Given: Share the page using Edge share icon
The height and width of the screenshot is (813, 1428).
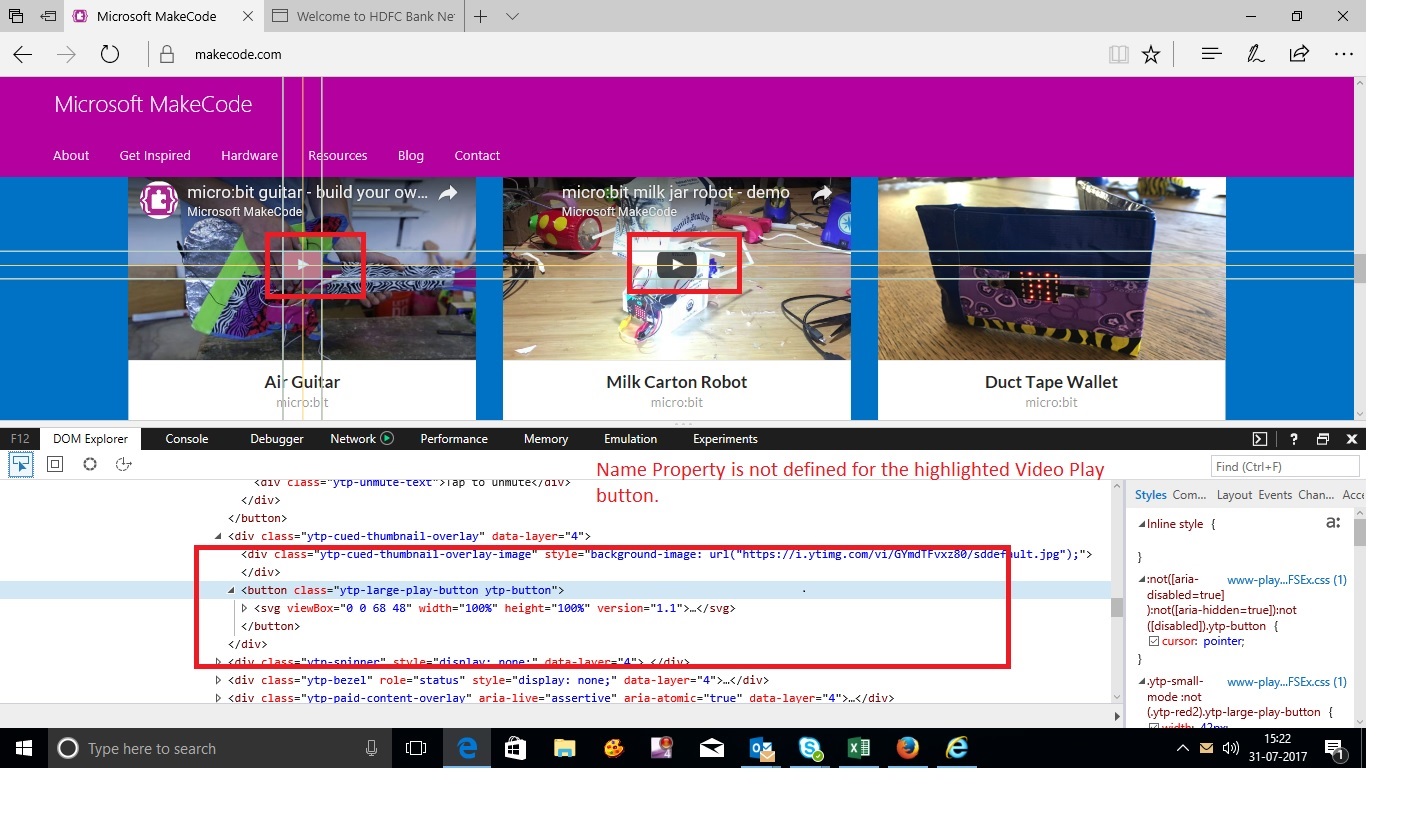Looking at the screenshot, I should (1298, 54).
